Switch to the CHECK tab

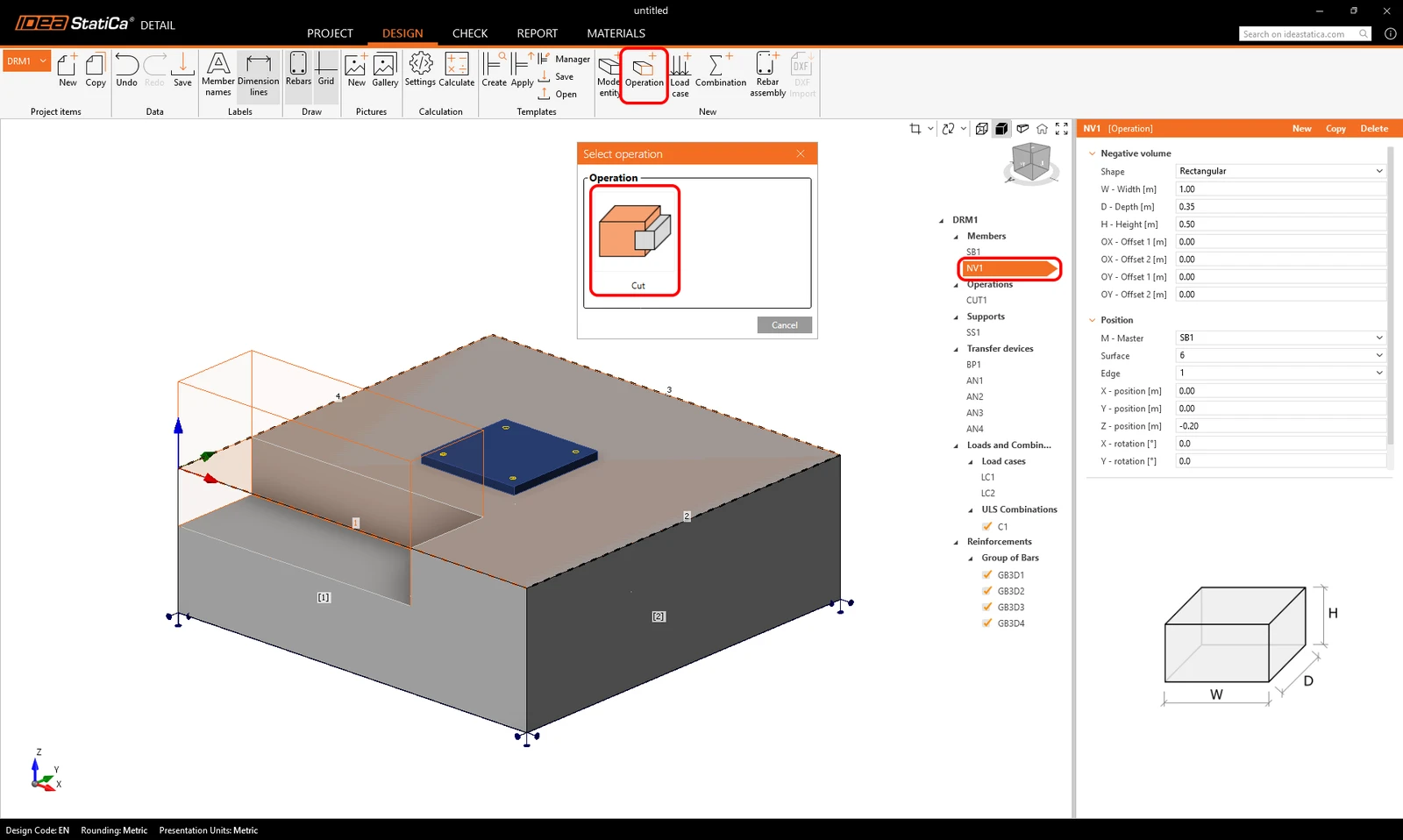coord(470,33)
